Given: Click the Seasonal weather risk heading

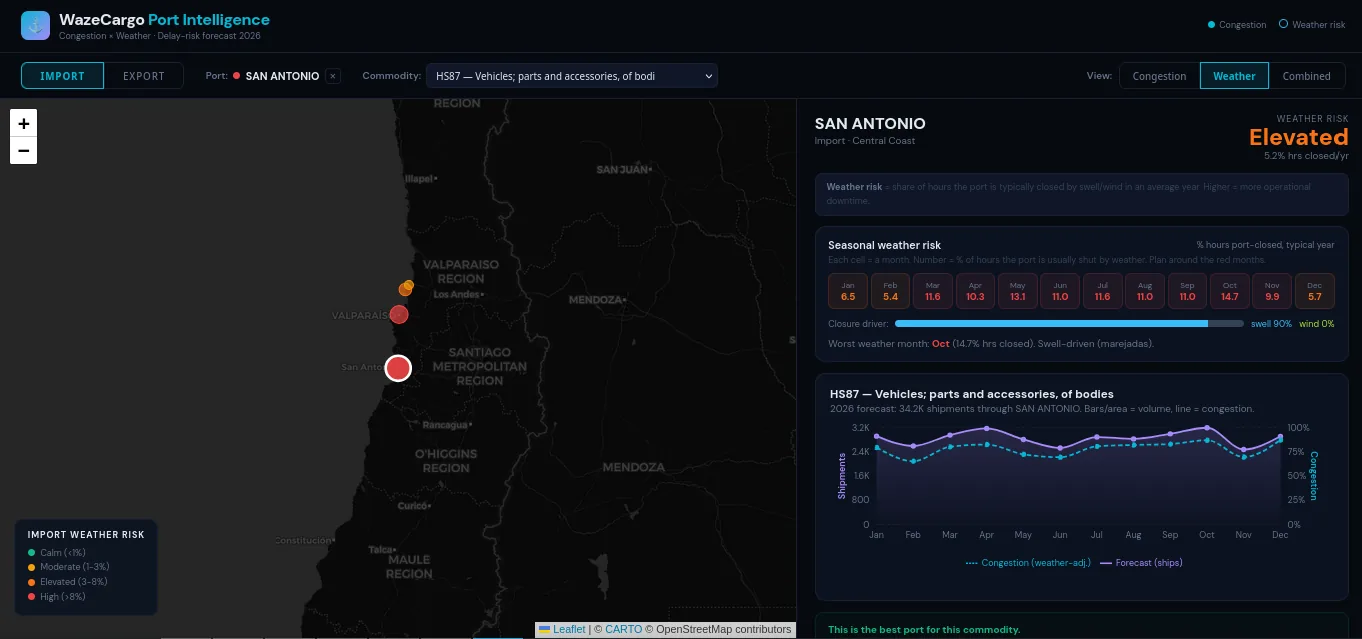Looking at the screenshot, I should 884,245.
